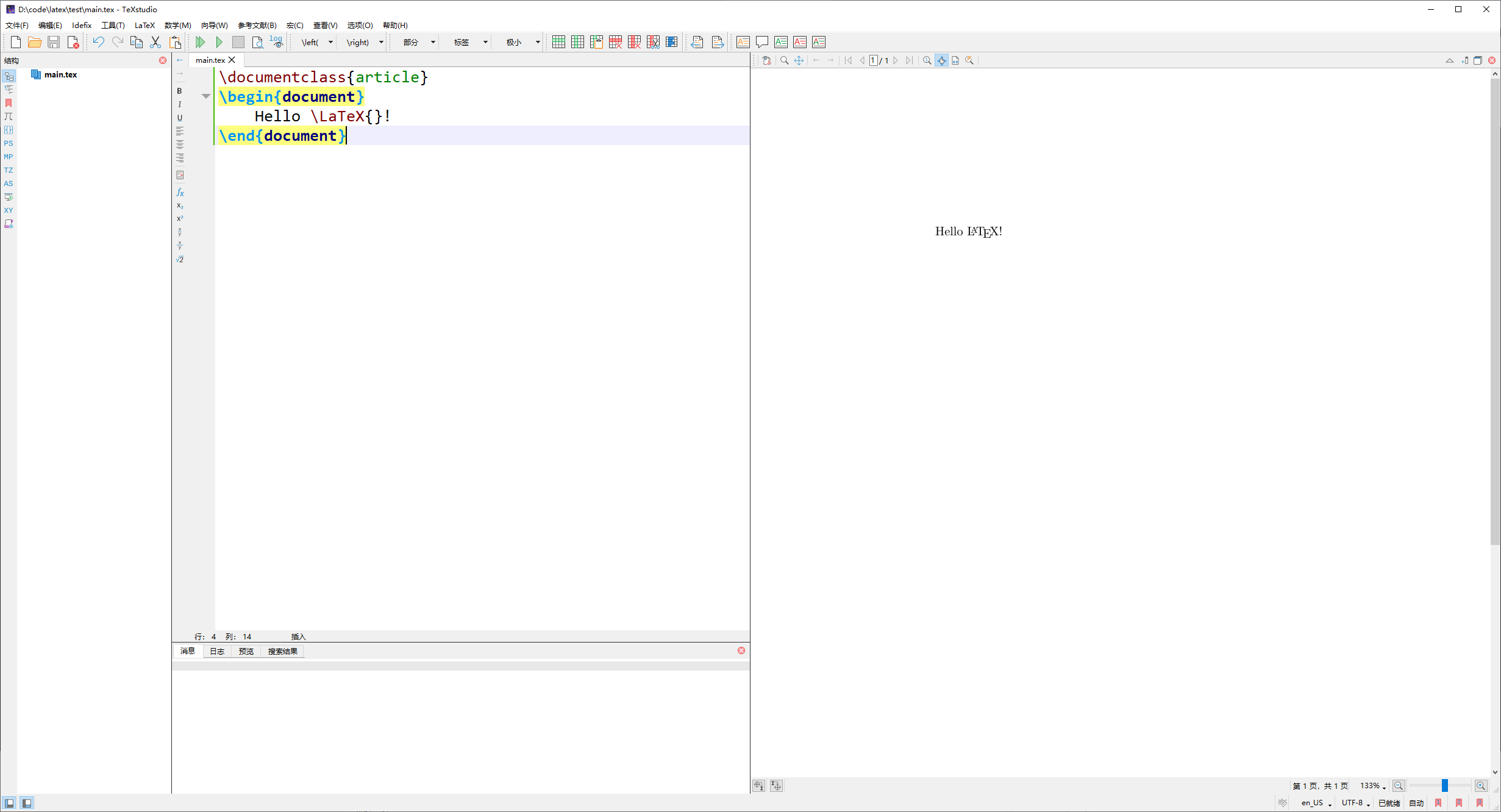This screenshot has height=812, width=1501.
Task: Stop compilation with the grey square icon
Action: click(238, 42)
